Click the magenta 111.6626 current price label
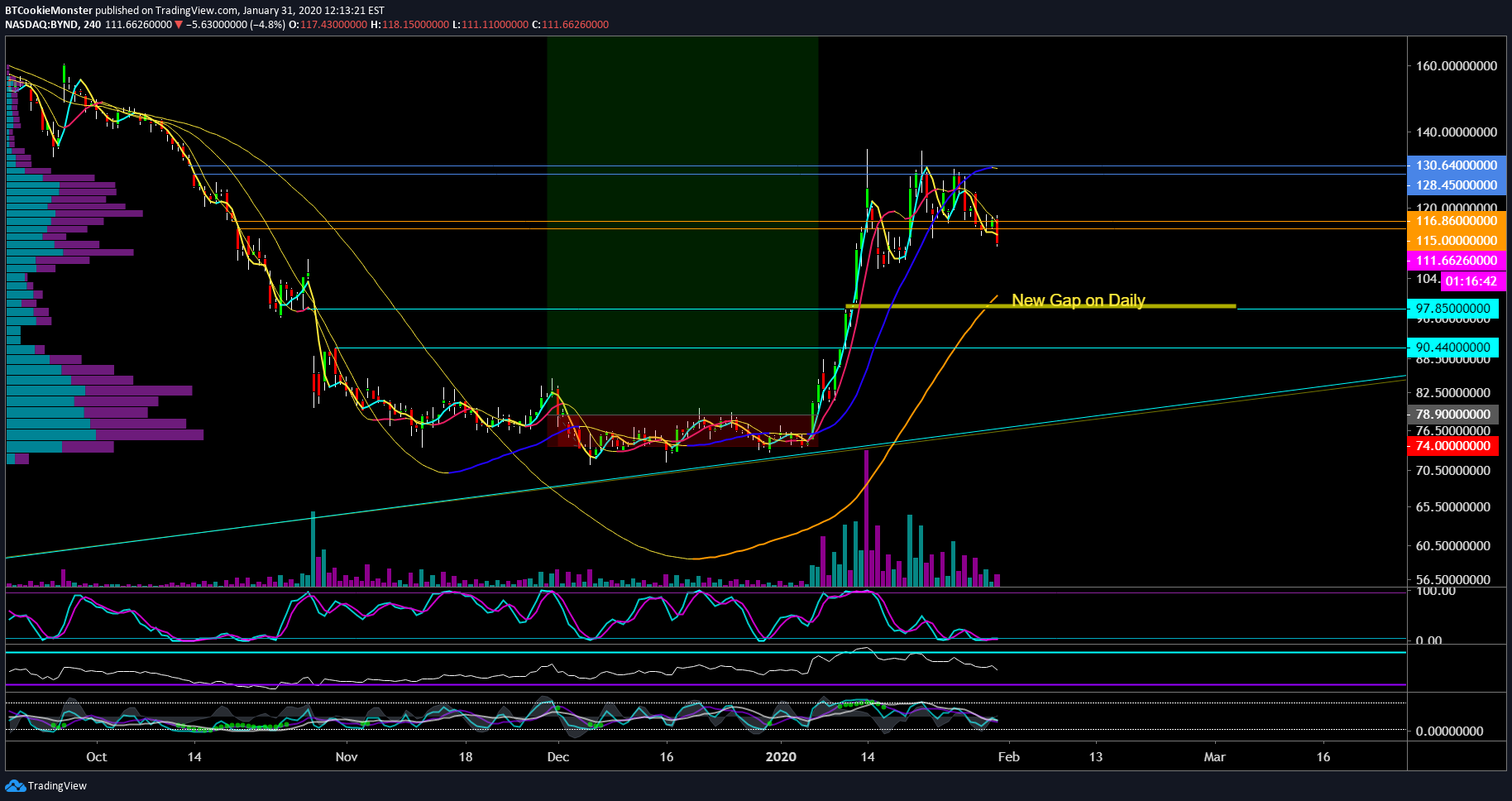Image resolution: width=1512 pixels, height=801 pixels. coord(1457,261)
